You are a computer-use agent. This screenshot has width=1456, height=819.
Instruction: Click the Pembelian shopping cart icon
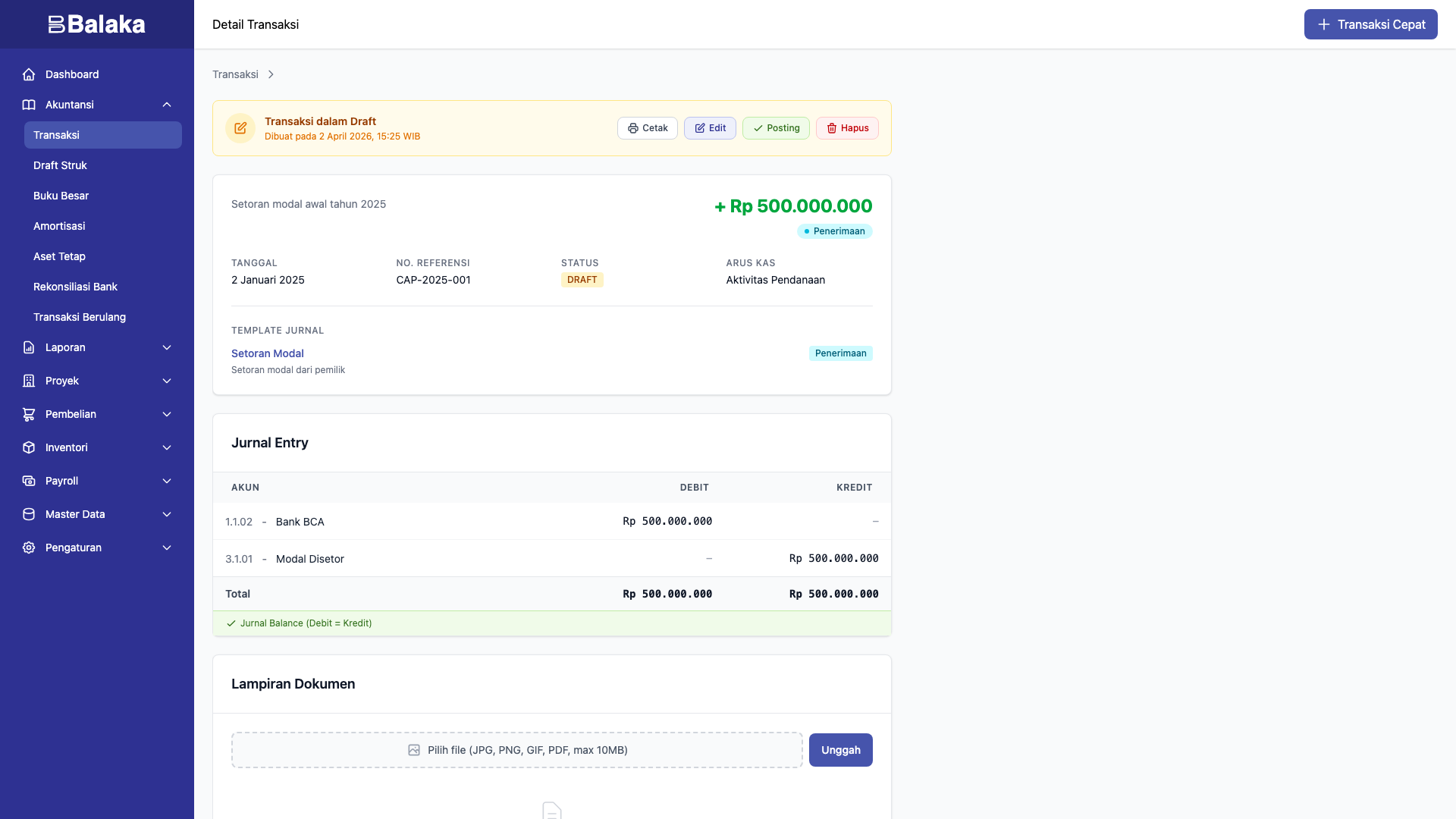click(x=29, y=414)
